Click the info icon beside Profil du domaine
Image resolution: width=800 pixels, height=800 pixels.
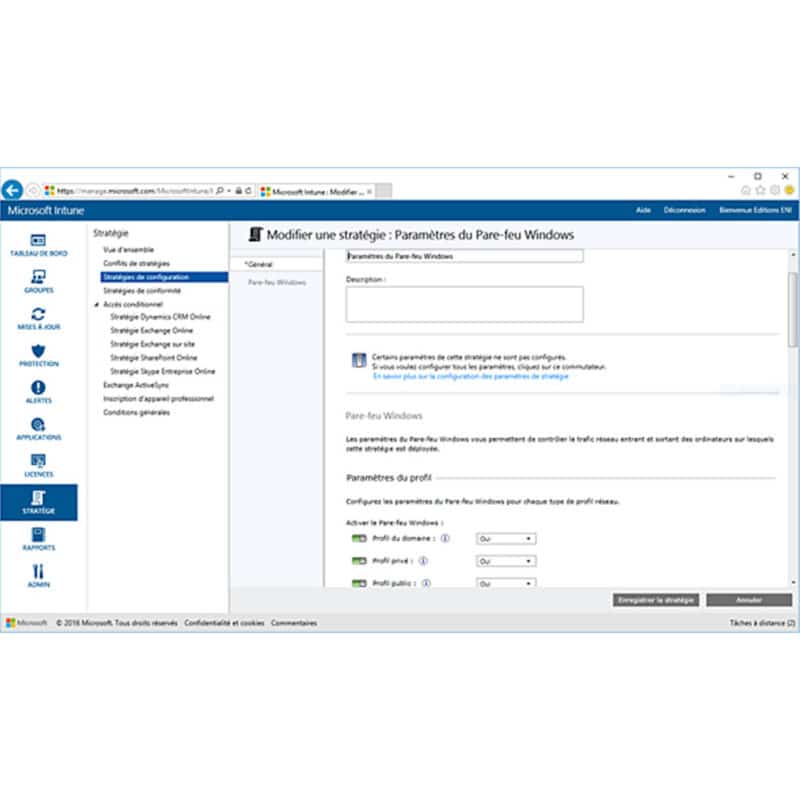point(445,538)
